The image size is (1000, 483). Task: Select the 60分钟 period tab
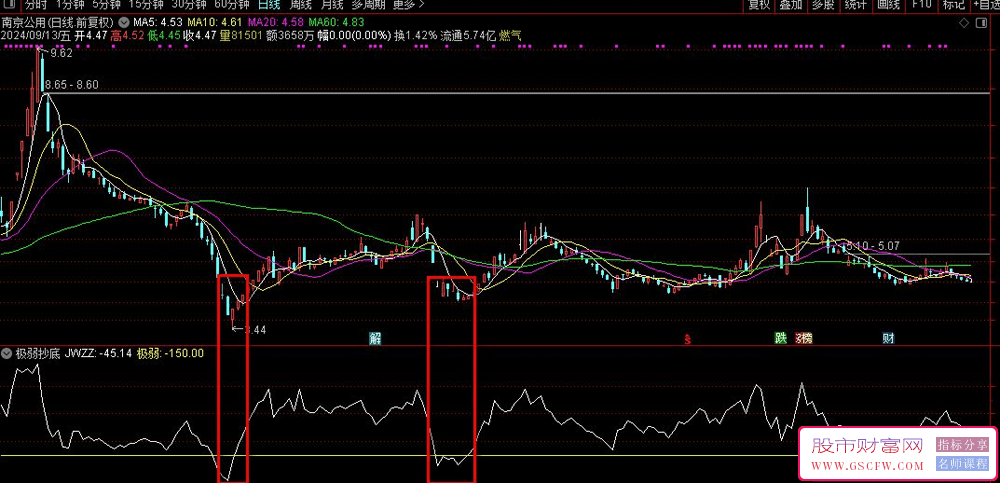232,4
